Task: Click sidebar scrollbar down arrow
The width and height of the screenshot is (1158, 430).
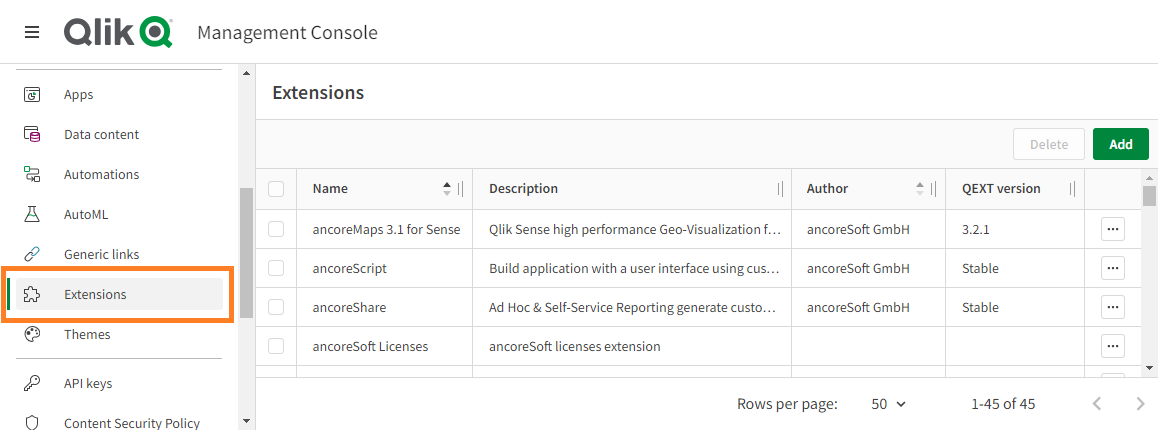Action: 246,421
